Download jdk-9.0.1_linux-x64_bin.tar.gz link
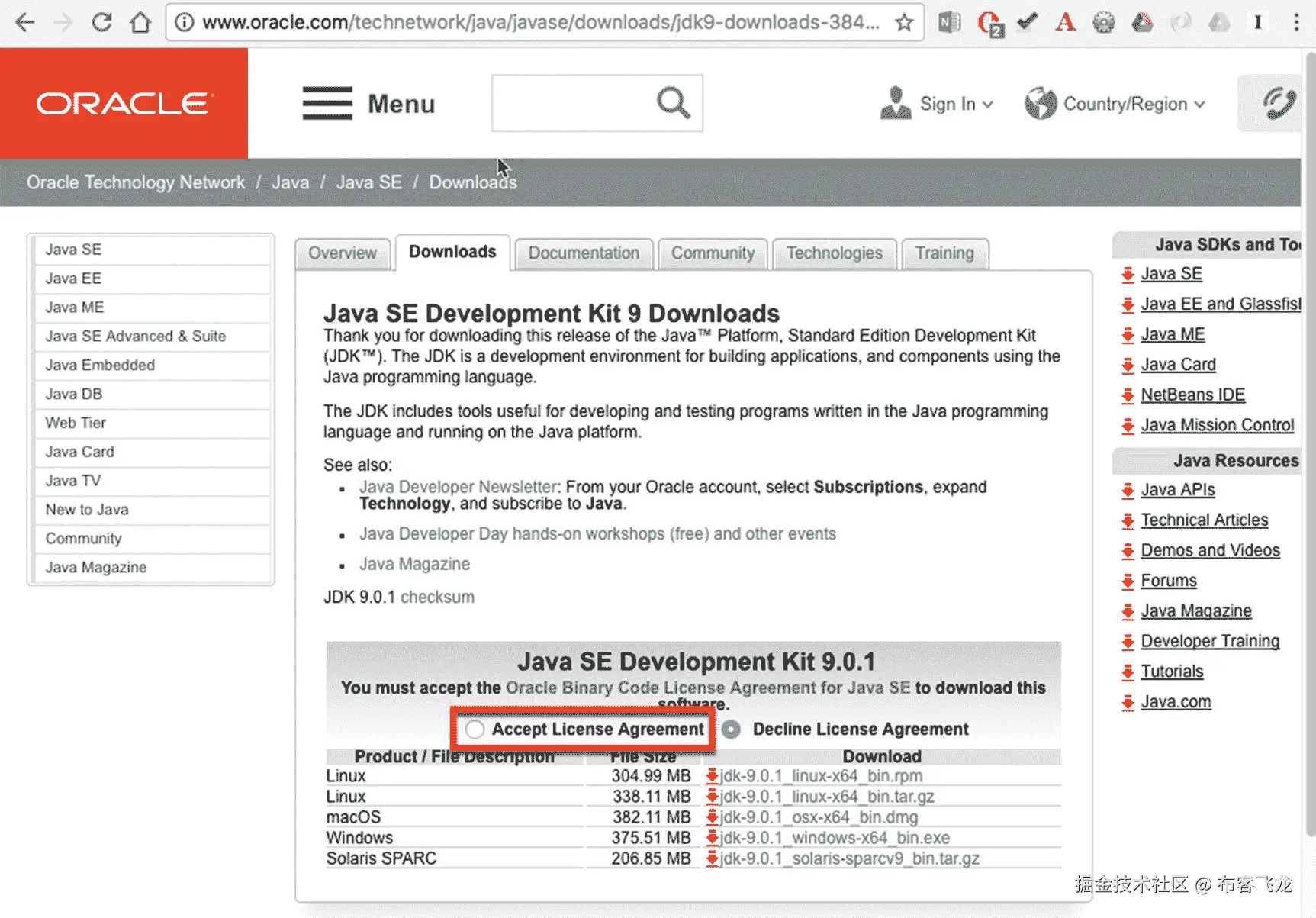This screenshot has height=918, width=1316. (827, 797)
